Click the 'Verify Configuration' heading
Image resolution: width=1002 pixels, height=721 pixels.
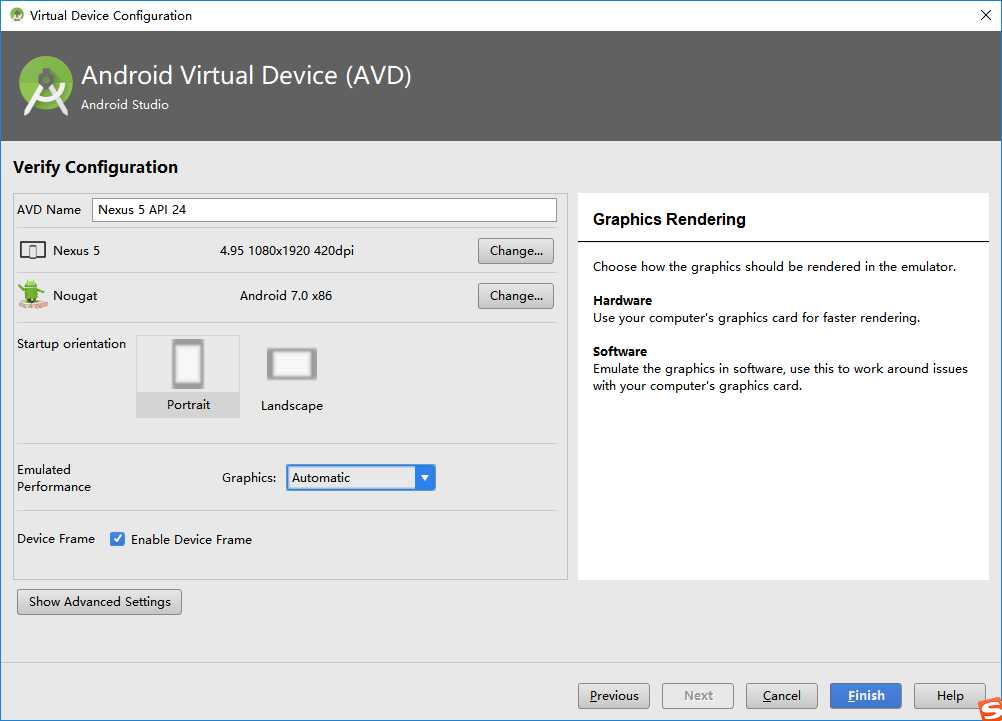click(x=95, y=167)
